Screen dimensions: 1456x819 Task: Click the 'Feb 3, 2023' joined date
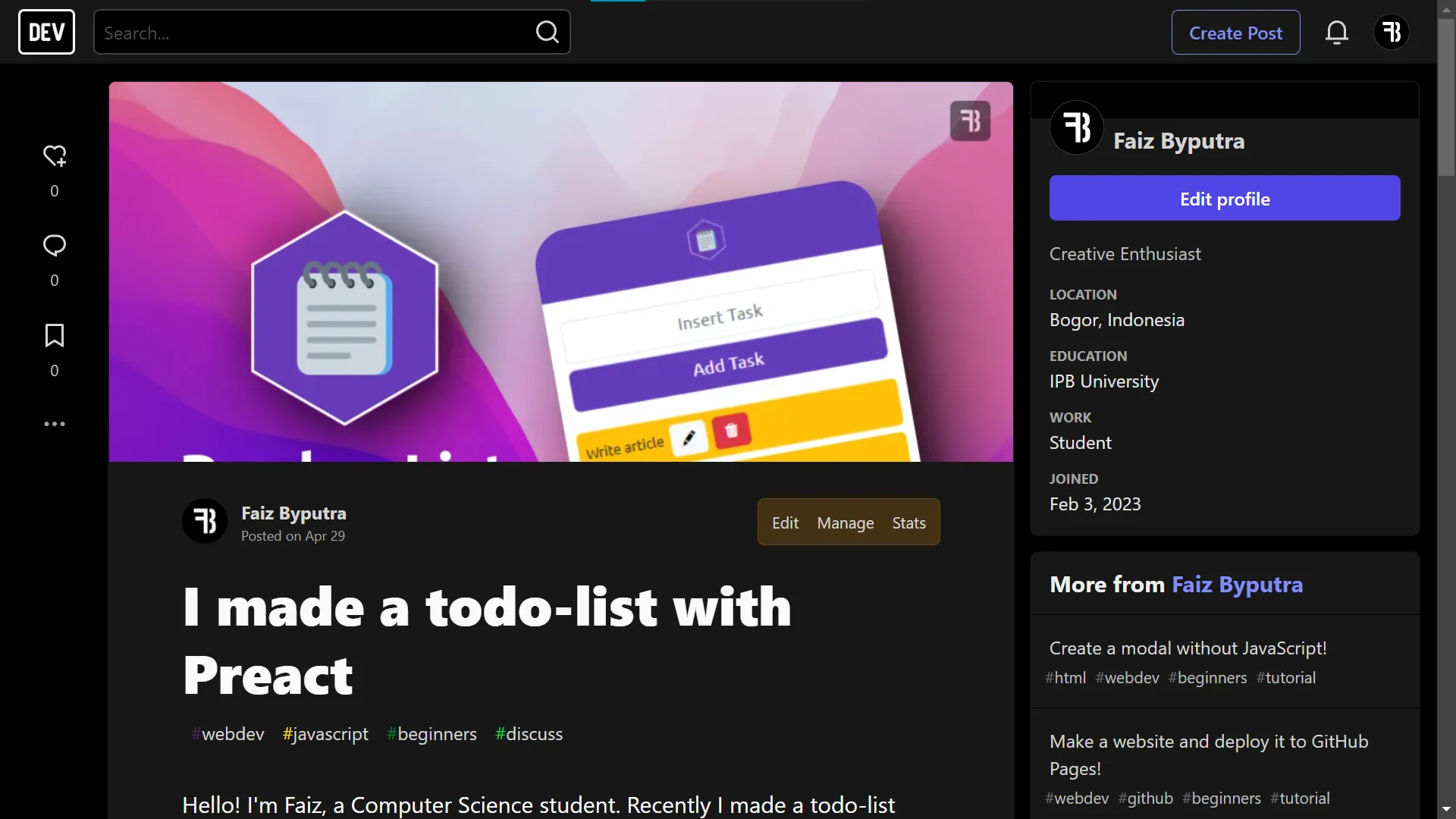pos(1095,504)
